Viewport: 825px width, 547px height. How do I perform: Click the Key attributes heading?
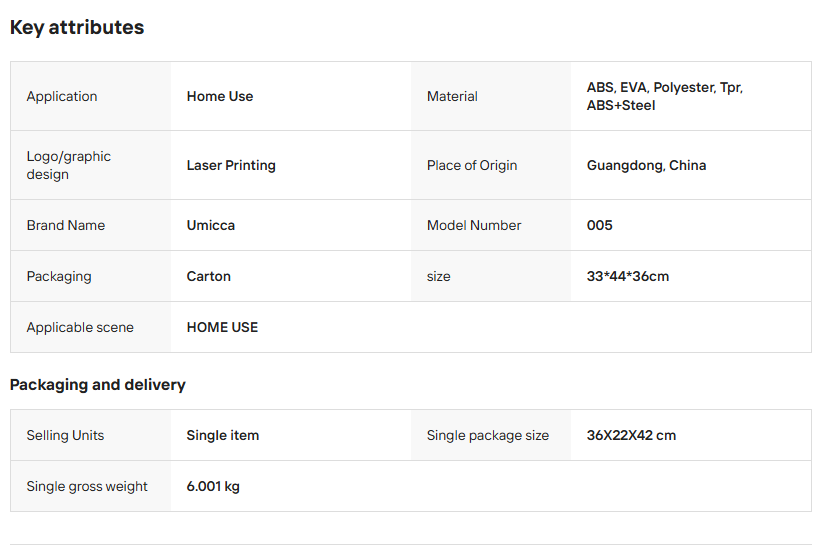tap(77, 28)
